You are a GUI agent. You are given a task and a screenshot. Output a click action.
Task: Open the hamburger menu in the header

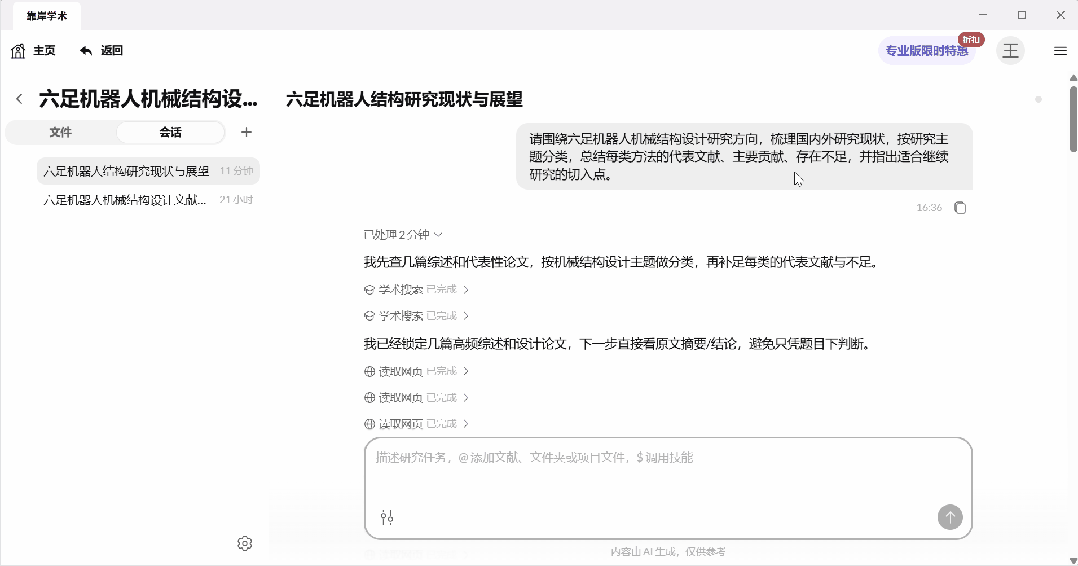tap(1060, 51)
